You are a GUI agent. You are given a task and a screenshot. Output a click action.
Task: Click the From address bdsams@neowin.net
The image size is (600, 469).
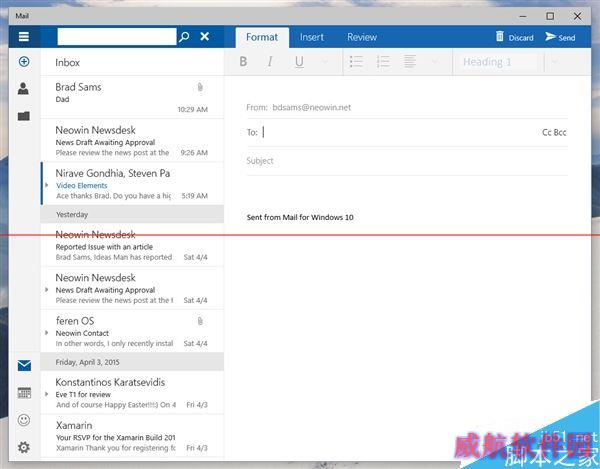point(311,107)
